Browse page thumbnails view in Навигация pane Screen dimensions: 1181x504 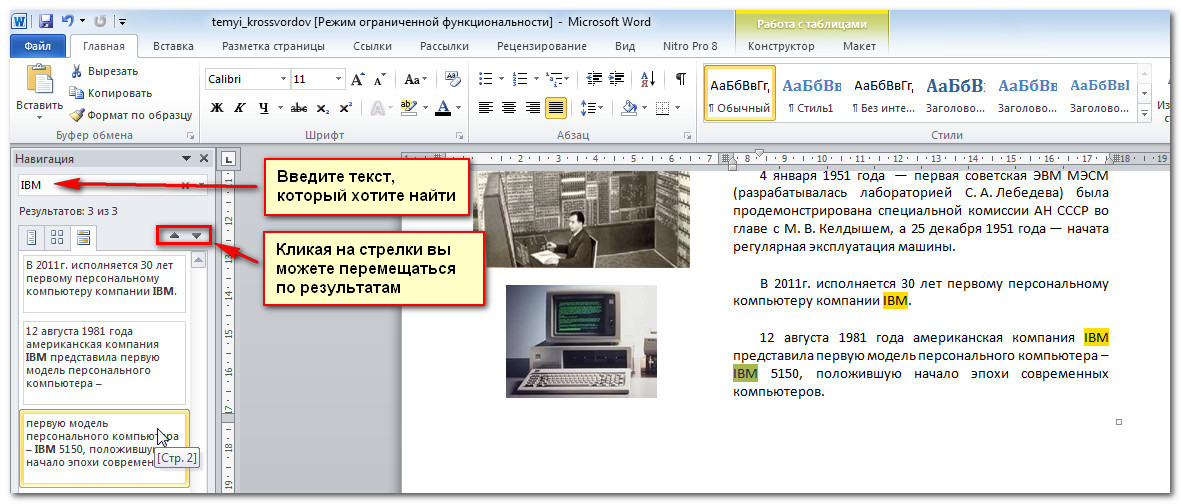(x=56, y=238)
